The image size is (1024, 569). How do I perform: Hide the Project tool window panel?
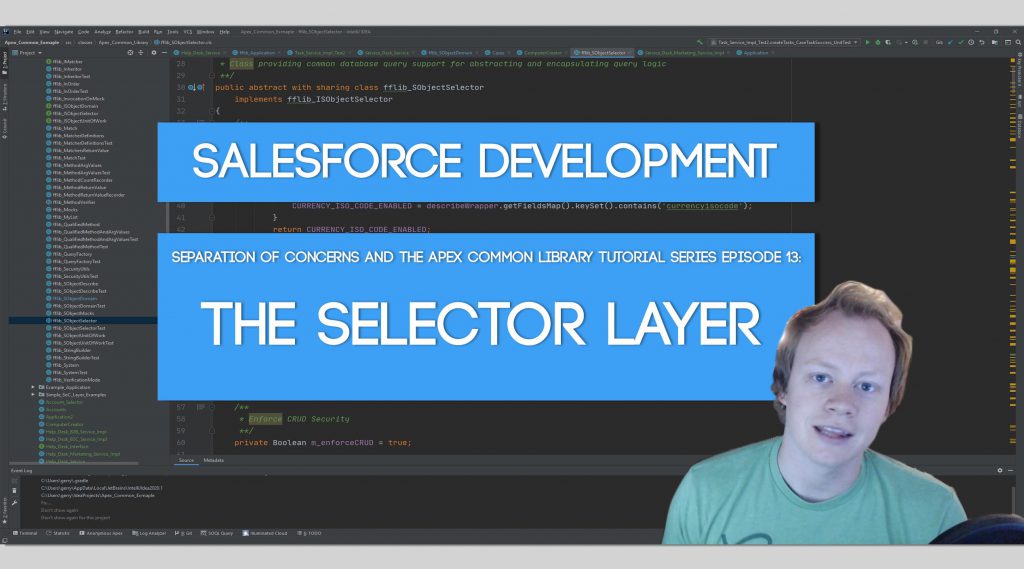tap(164, 53)
